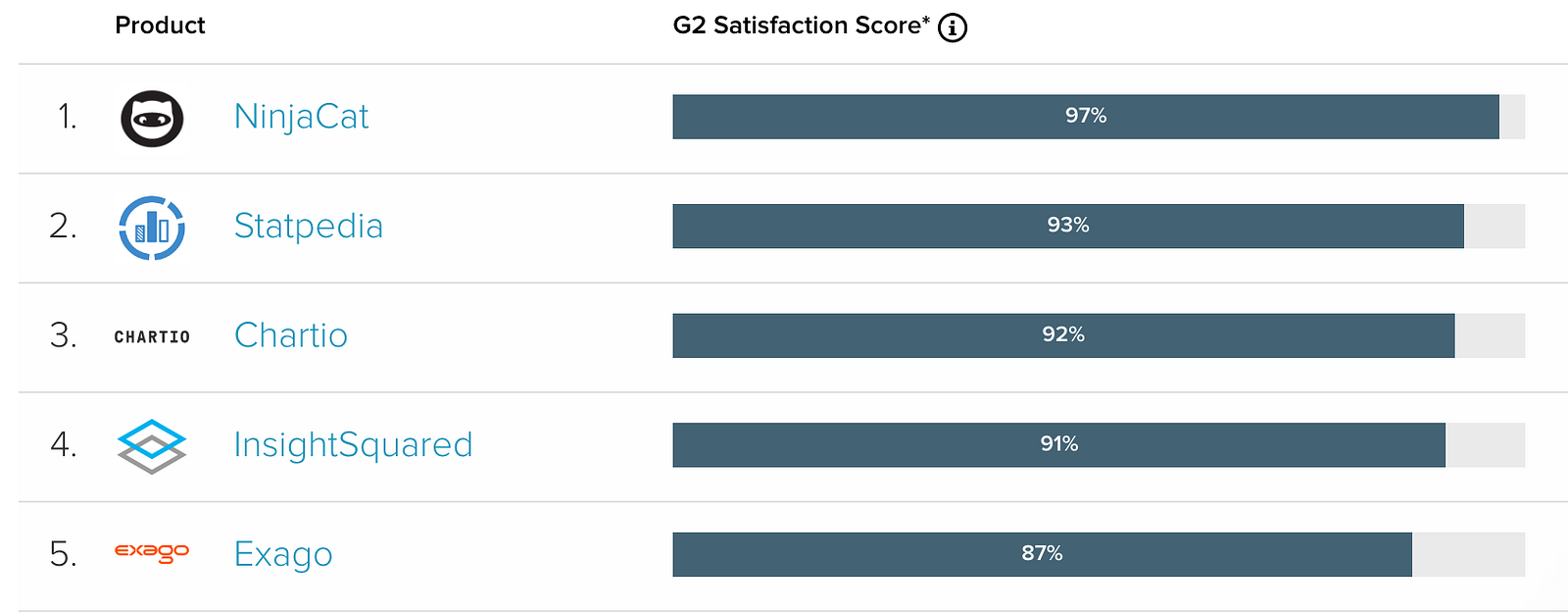Click Exago's 87% satisfaction bar
Viewport: 1568px width, 612px height.
point(1042,554)
